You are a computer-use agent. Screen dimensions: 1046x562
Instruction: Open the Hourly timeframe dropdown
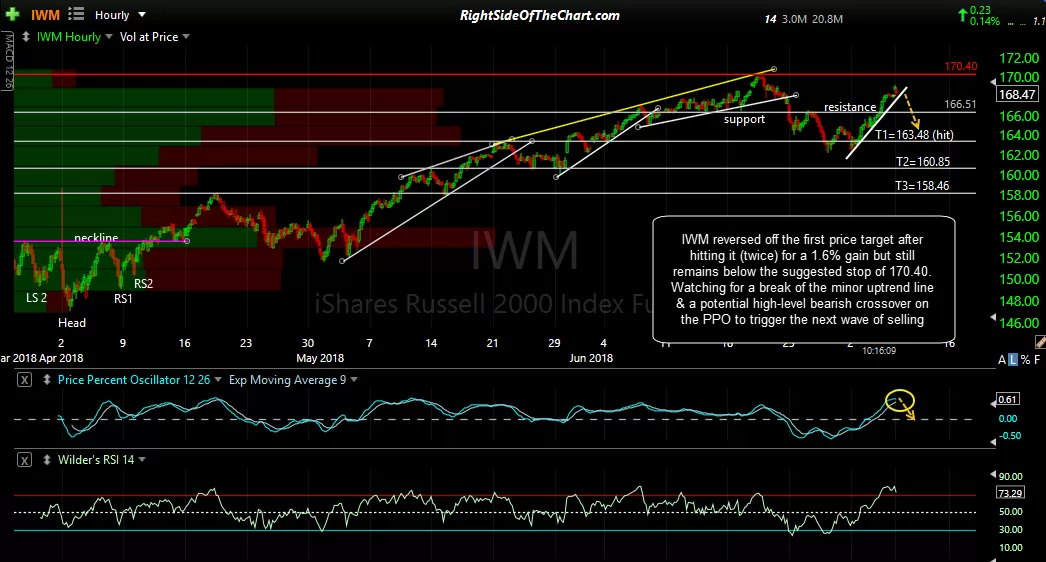coord(120,15)
